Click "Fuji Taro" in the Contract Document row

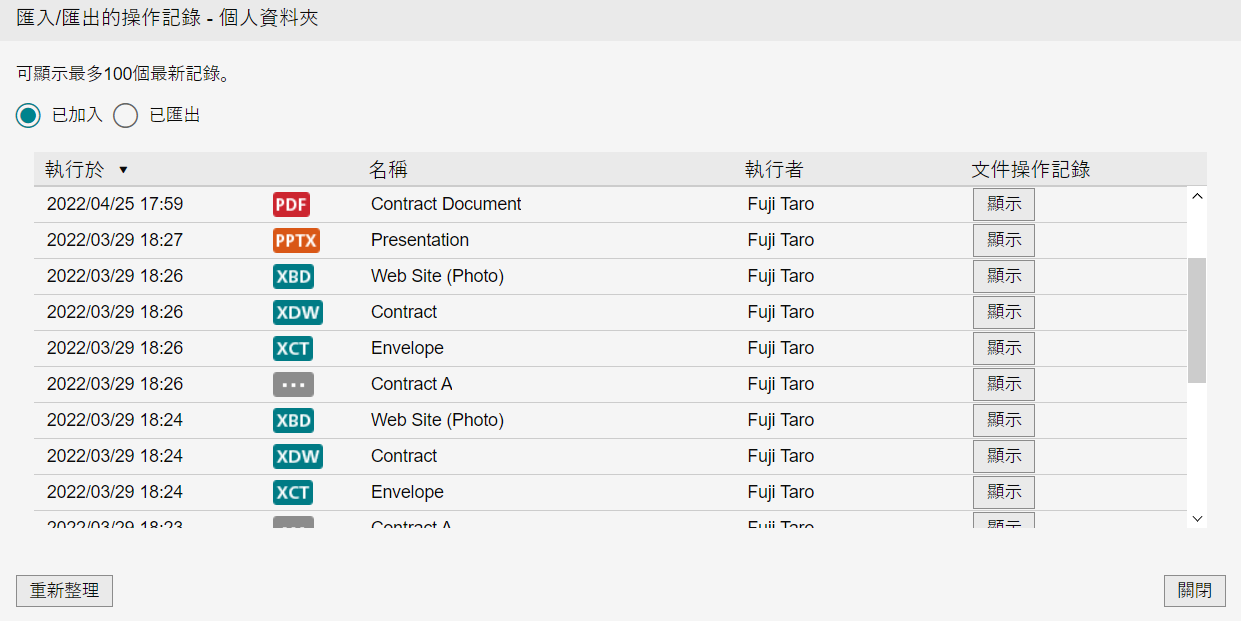[781, 204]
